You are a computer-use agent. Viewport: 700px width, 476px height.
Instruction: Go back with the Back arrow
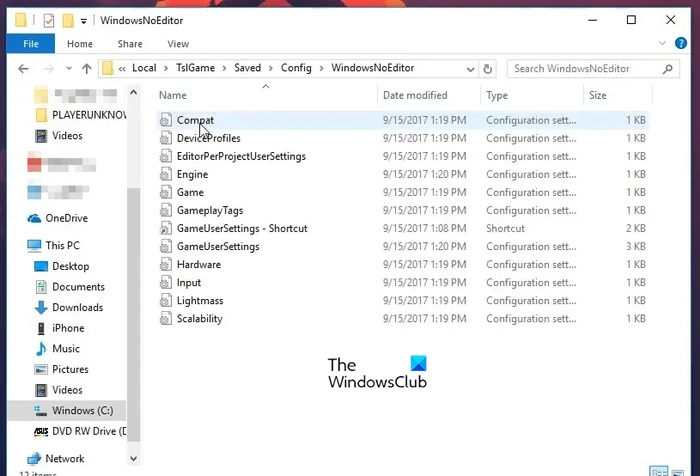(23, 69)
